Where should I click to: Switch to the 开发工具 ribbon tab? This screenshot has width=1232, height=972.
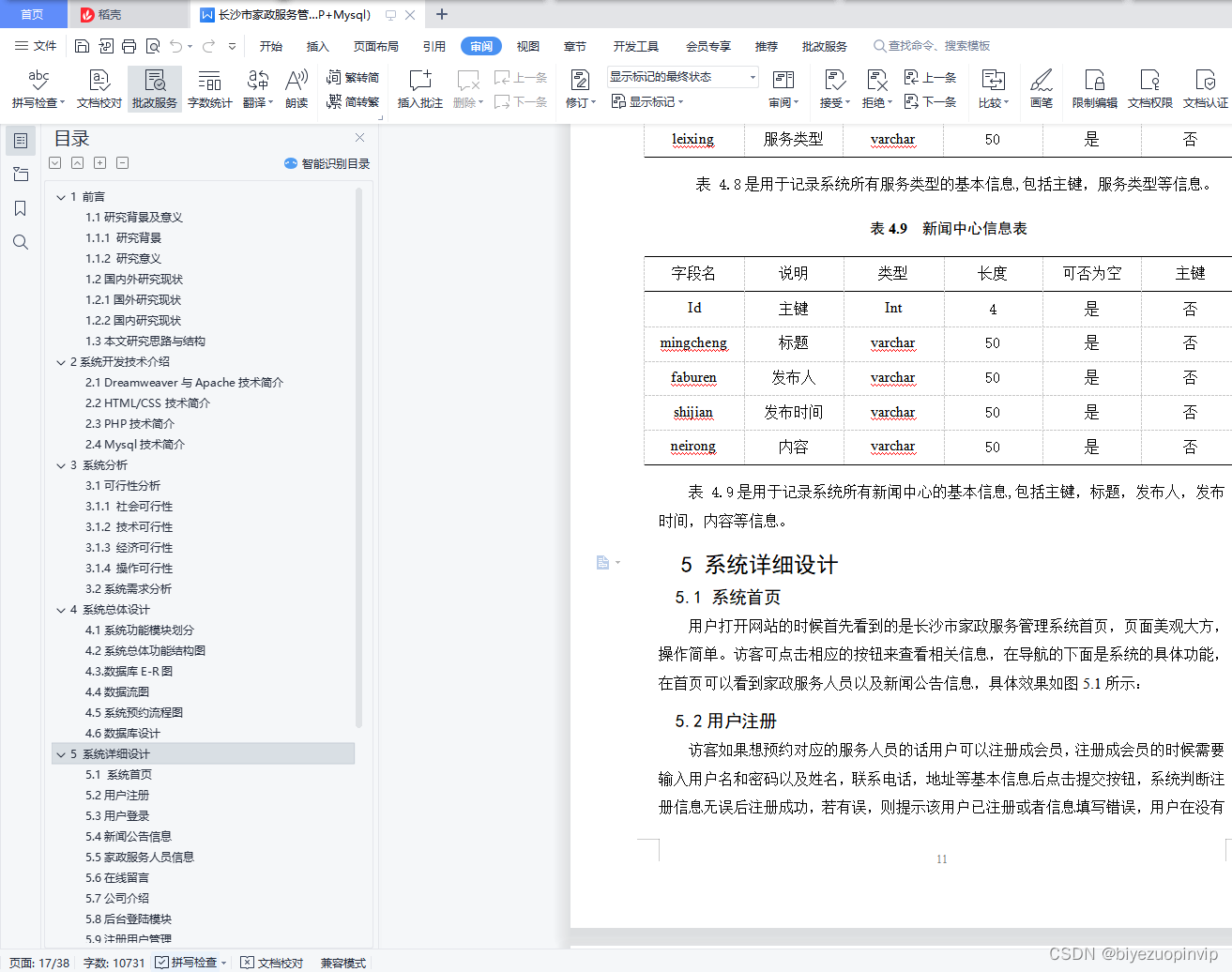[636, 46]
